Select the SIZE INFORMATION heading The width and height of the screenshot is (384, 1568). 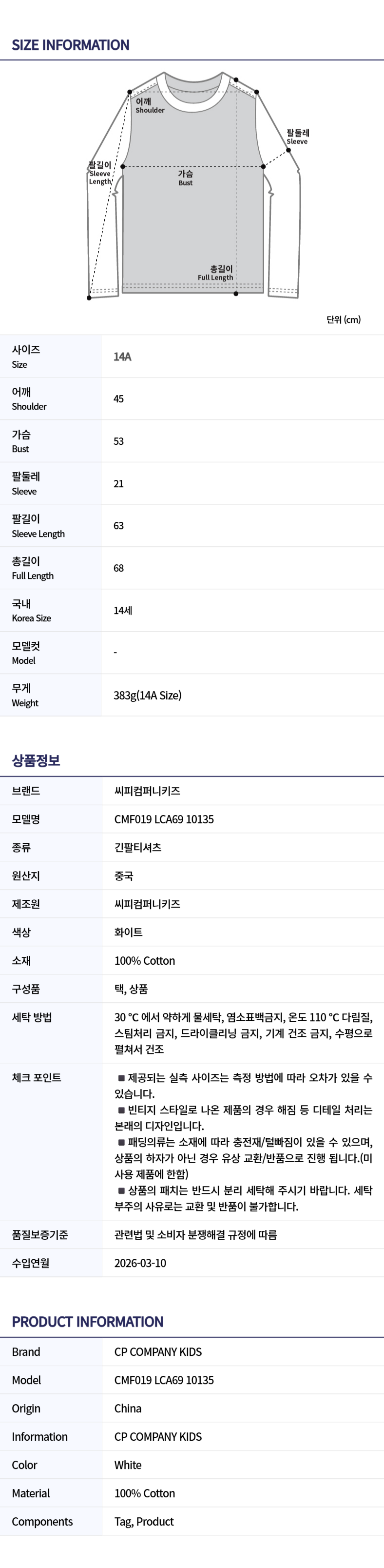coord(71,45)
